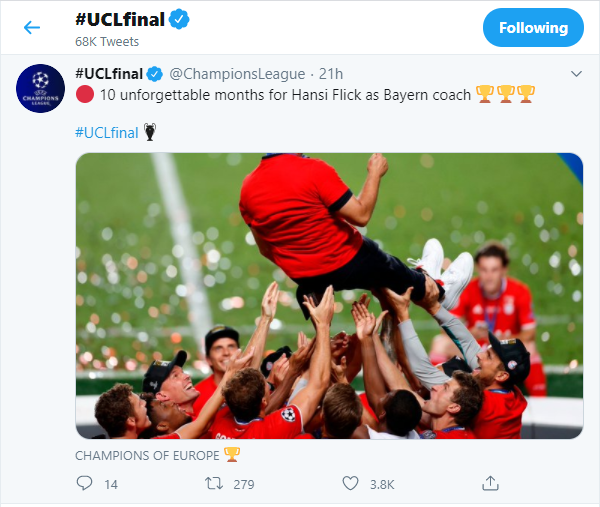Viewport: 600px width, 507px height.
Task: Open the Bayern celebration photo
Action: pyautogui.click(x=329, y=296)
